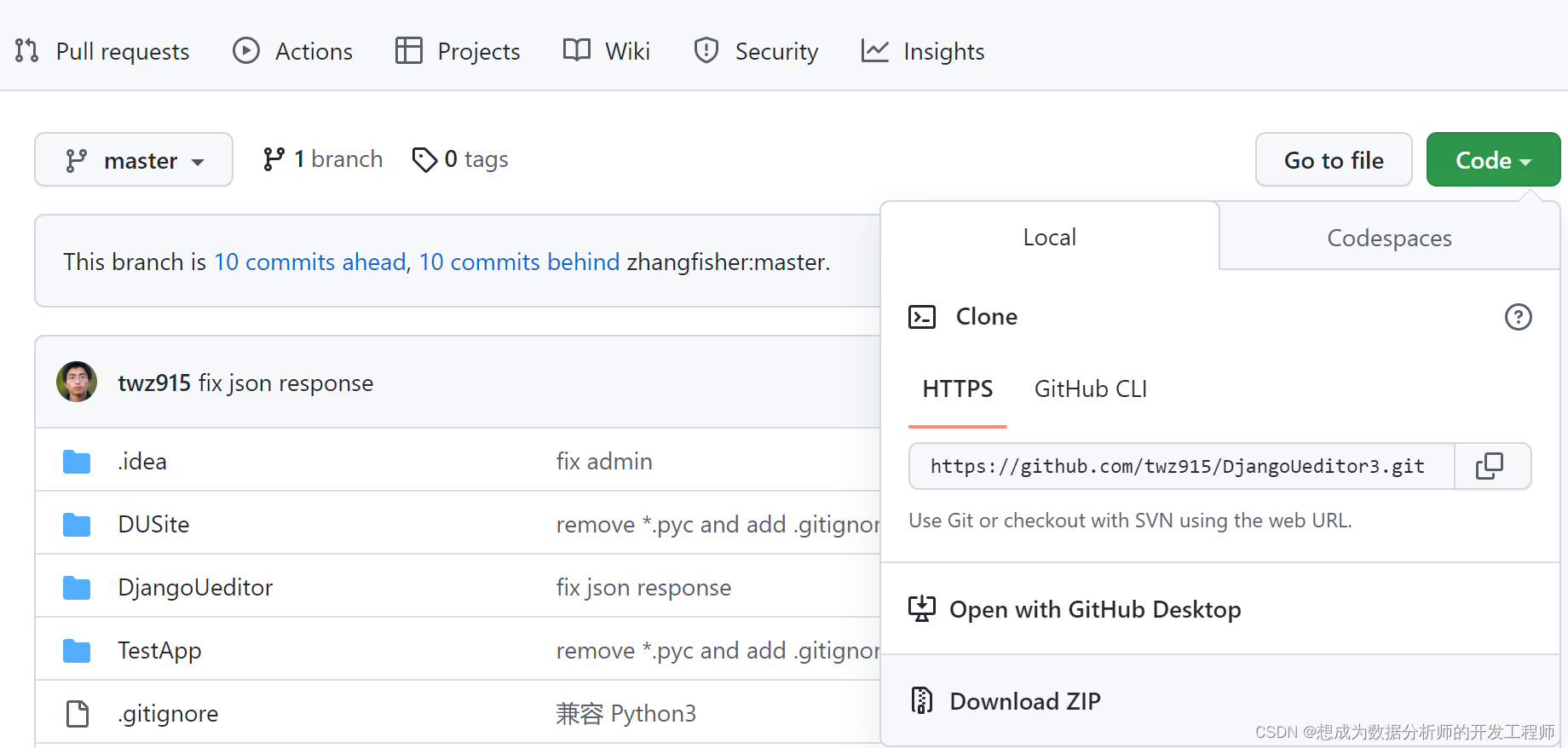Click the DUSite folder icon
Viewport: 1568px width, 748px height.
click(x=77, y=525)
